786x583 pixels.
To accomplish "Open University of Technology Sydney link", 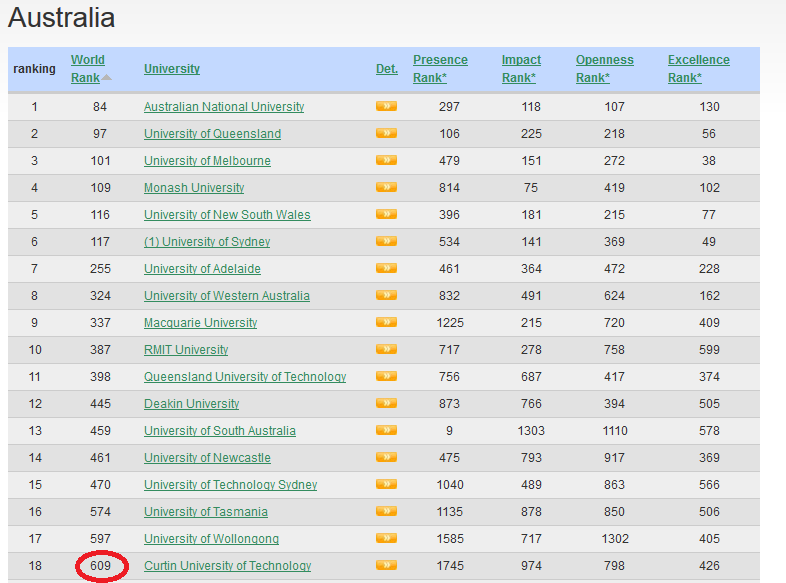I will tap(231, 485).
